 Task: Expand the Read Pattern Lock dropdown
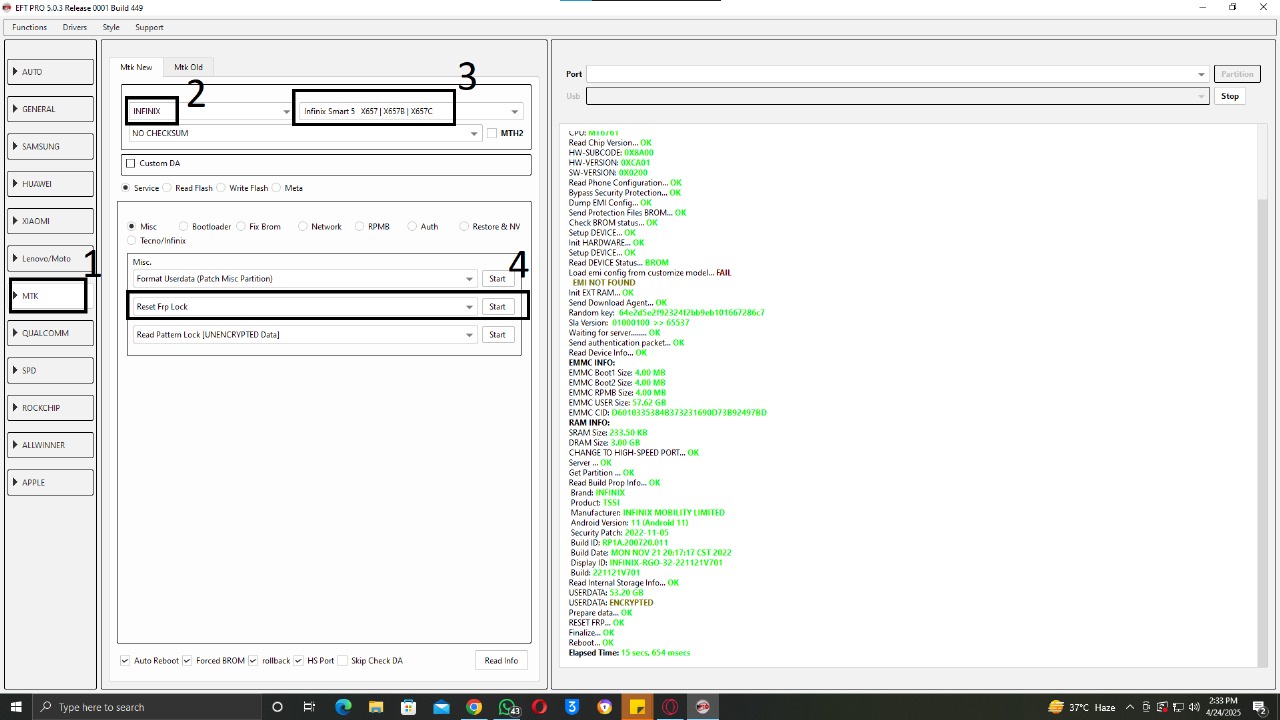[469, 335]
